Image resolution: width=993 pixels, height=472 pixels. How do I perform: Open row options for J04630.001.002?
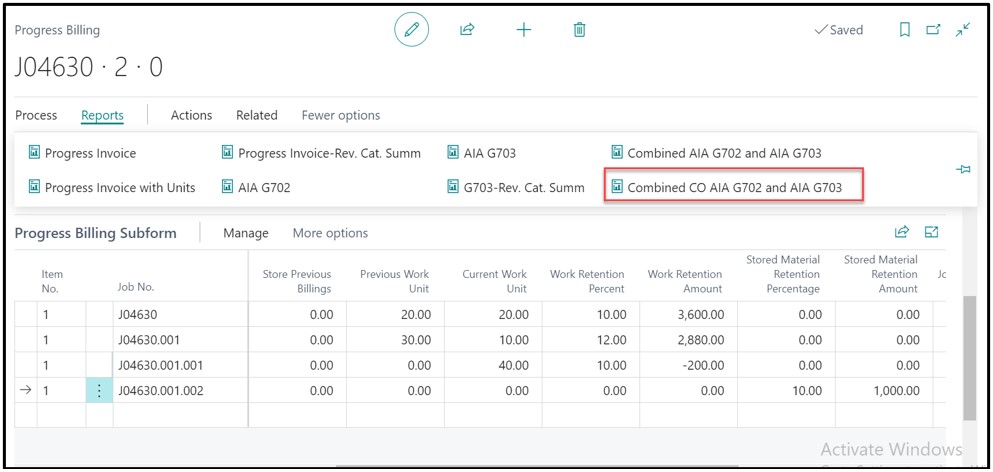[x=98, y=391]
